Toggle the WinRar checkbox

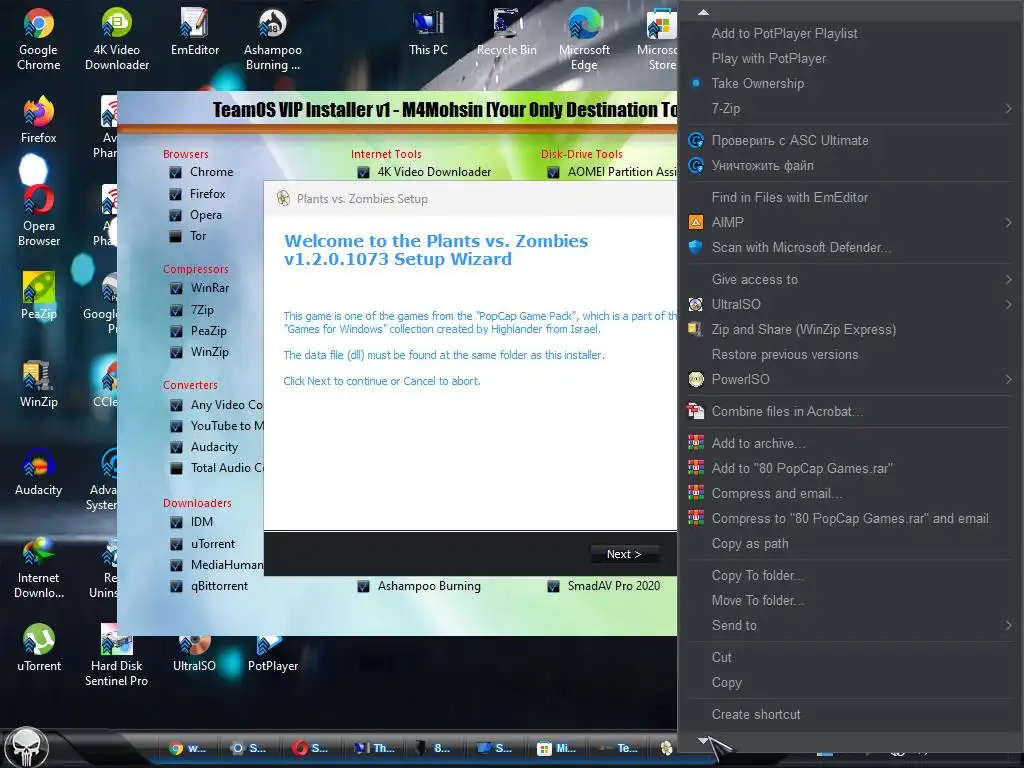point(176,288)
